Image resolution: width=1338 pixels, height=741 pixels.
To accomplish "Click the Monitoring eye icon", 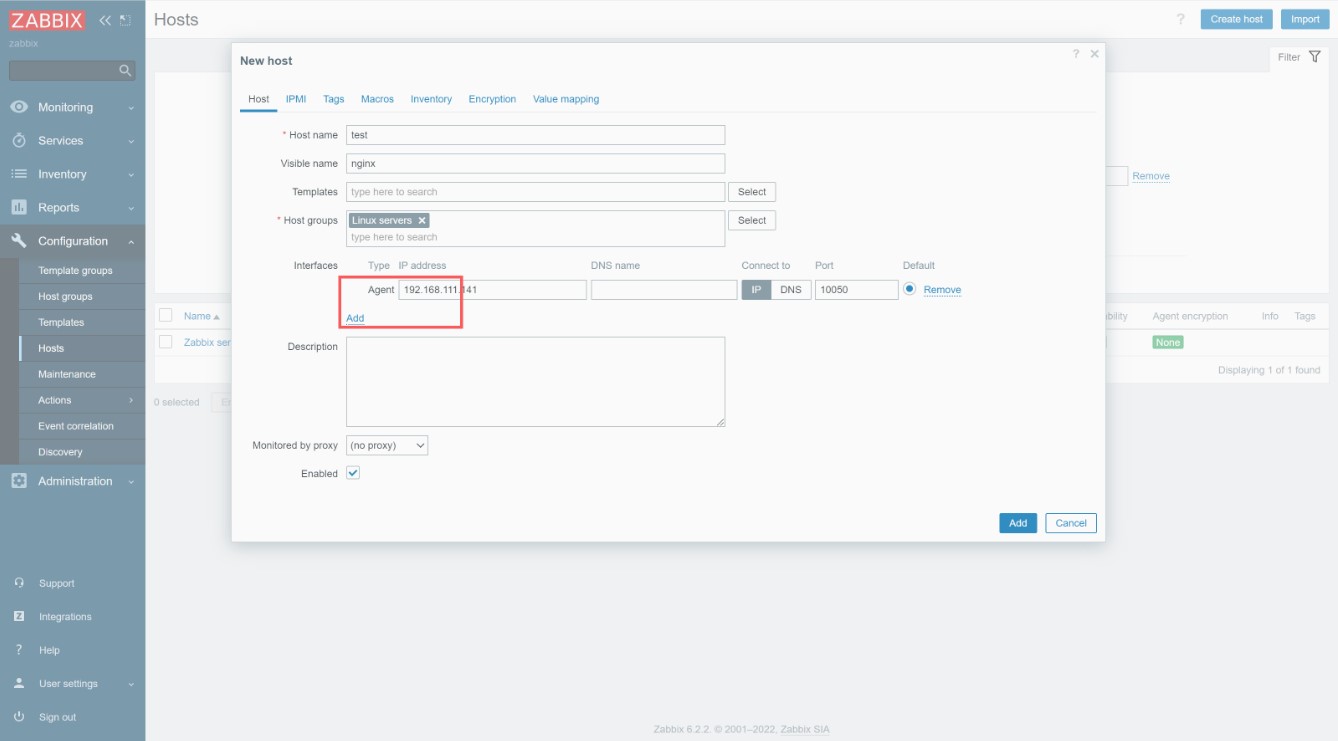I will pos(19,107).
